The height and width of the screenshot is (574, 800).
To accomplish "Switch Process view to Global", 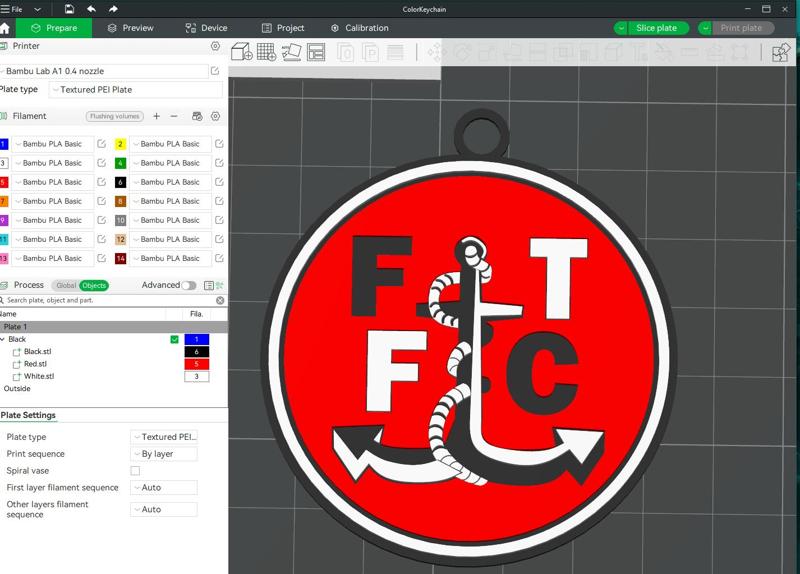I will pos(66,285).
